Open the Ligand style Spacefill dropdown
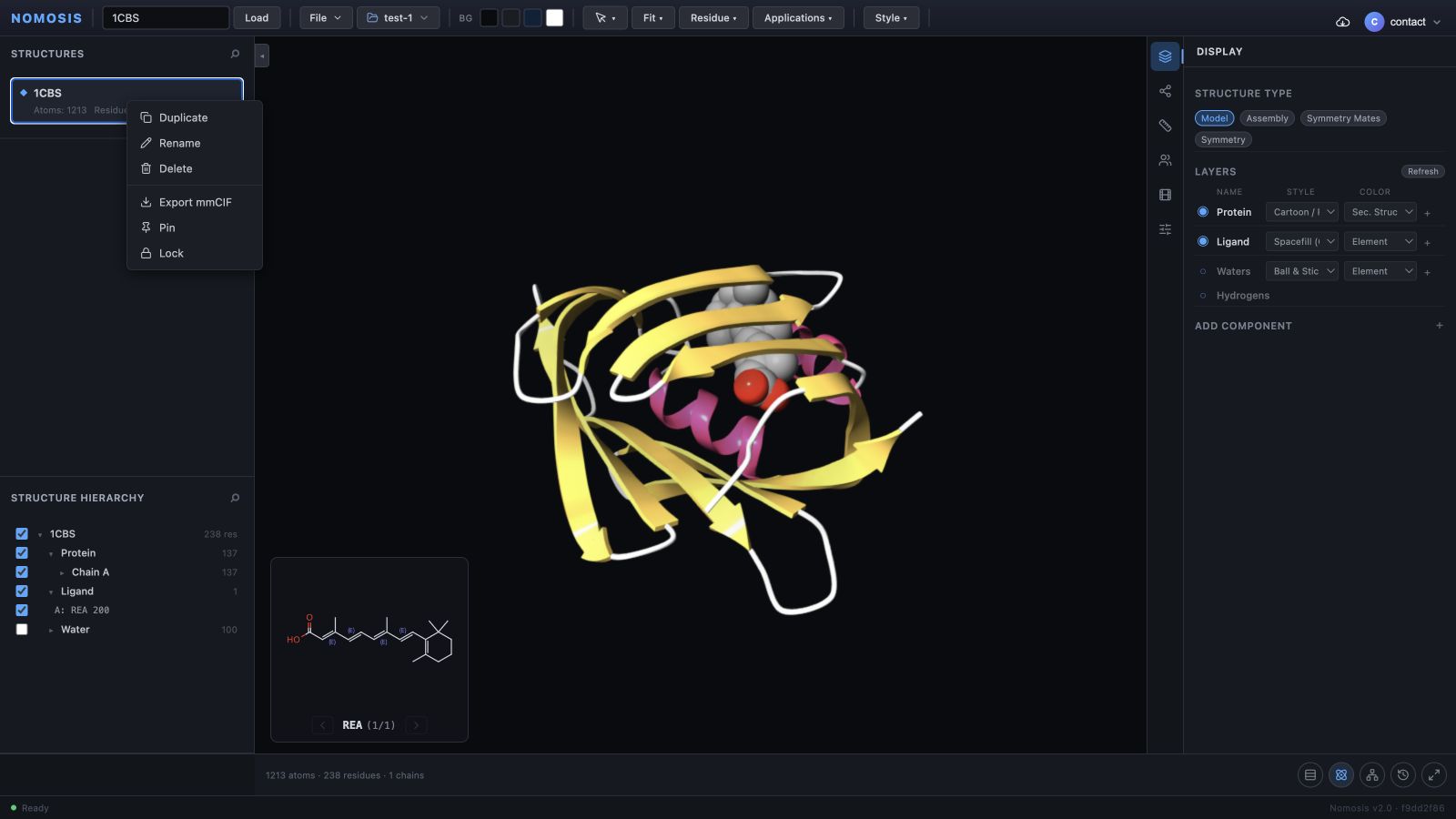 [1302, 241]
